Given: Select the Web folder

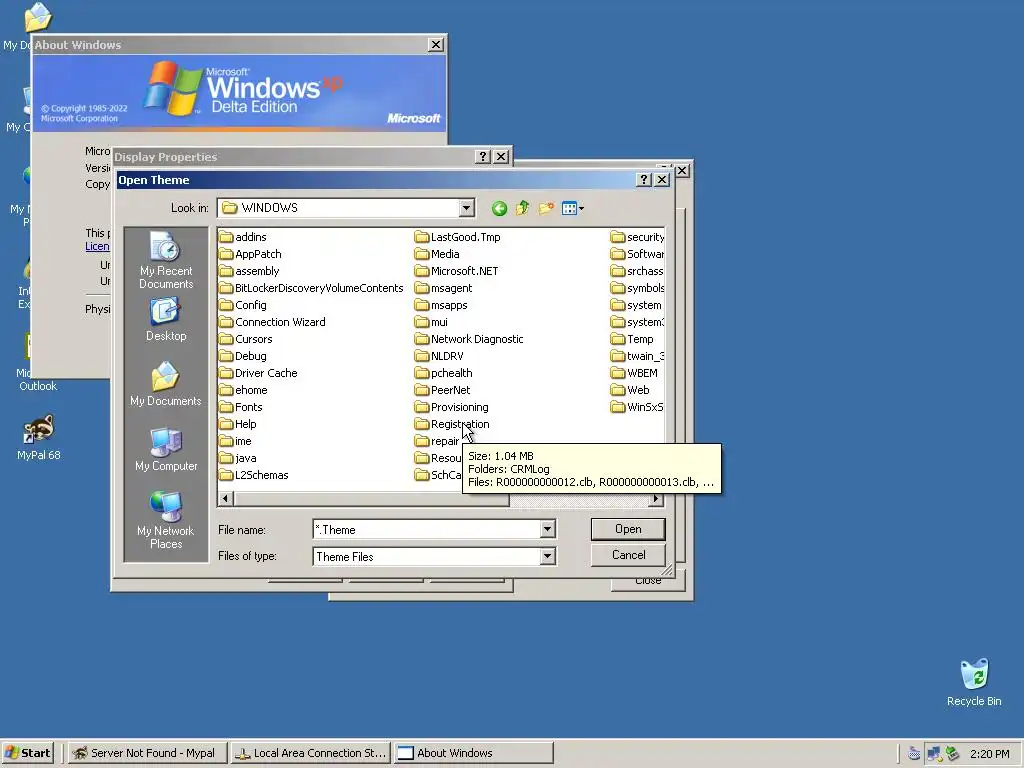Looking at the screenshot, I should [x=630, y=390].
